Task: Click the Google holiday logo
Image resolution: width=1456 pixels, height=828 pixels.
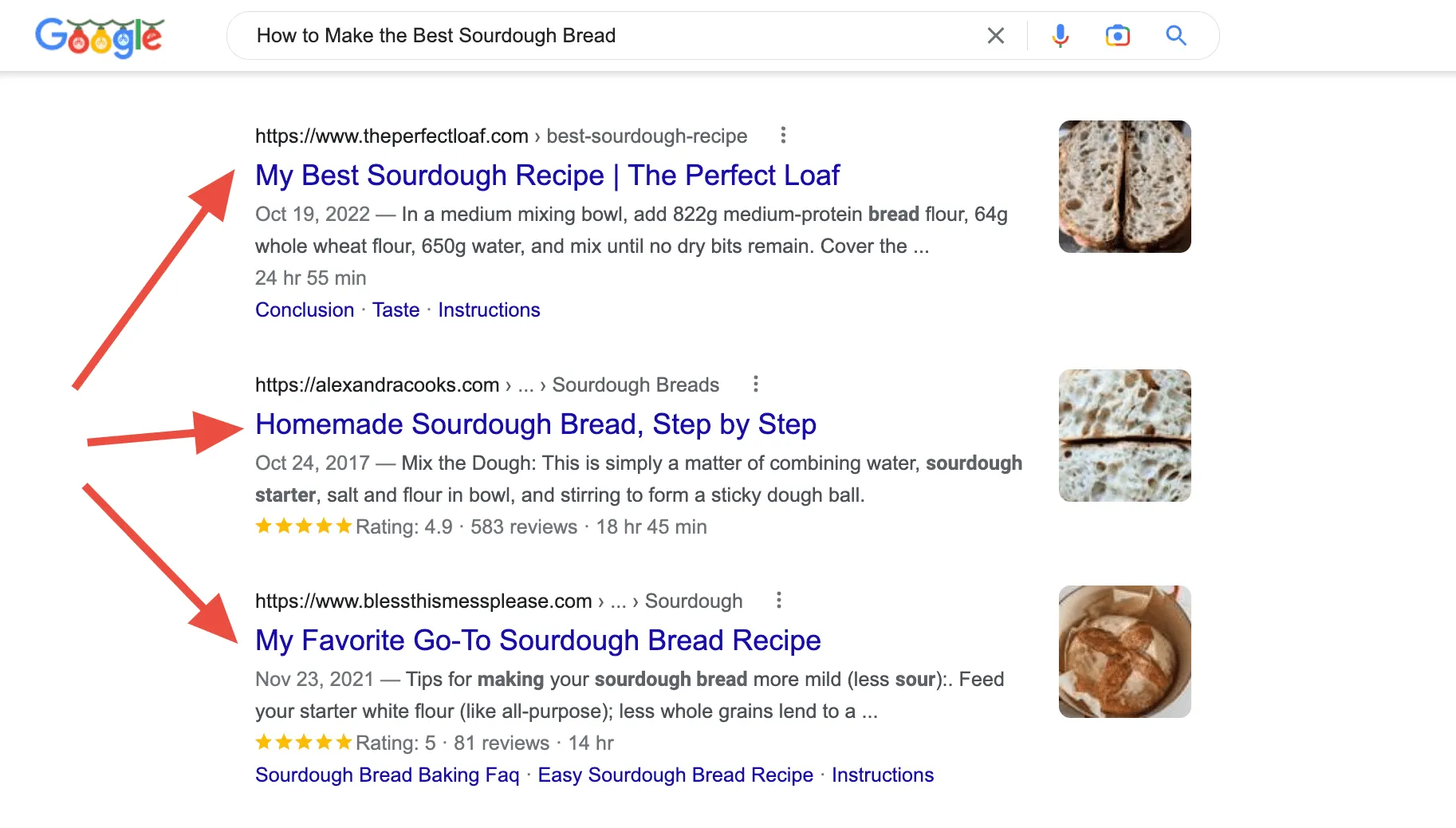Action: (100, 35)
